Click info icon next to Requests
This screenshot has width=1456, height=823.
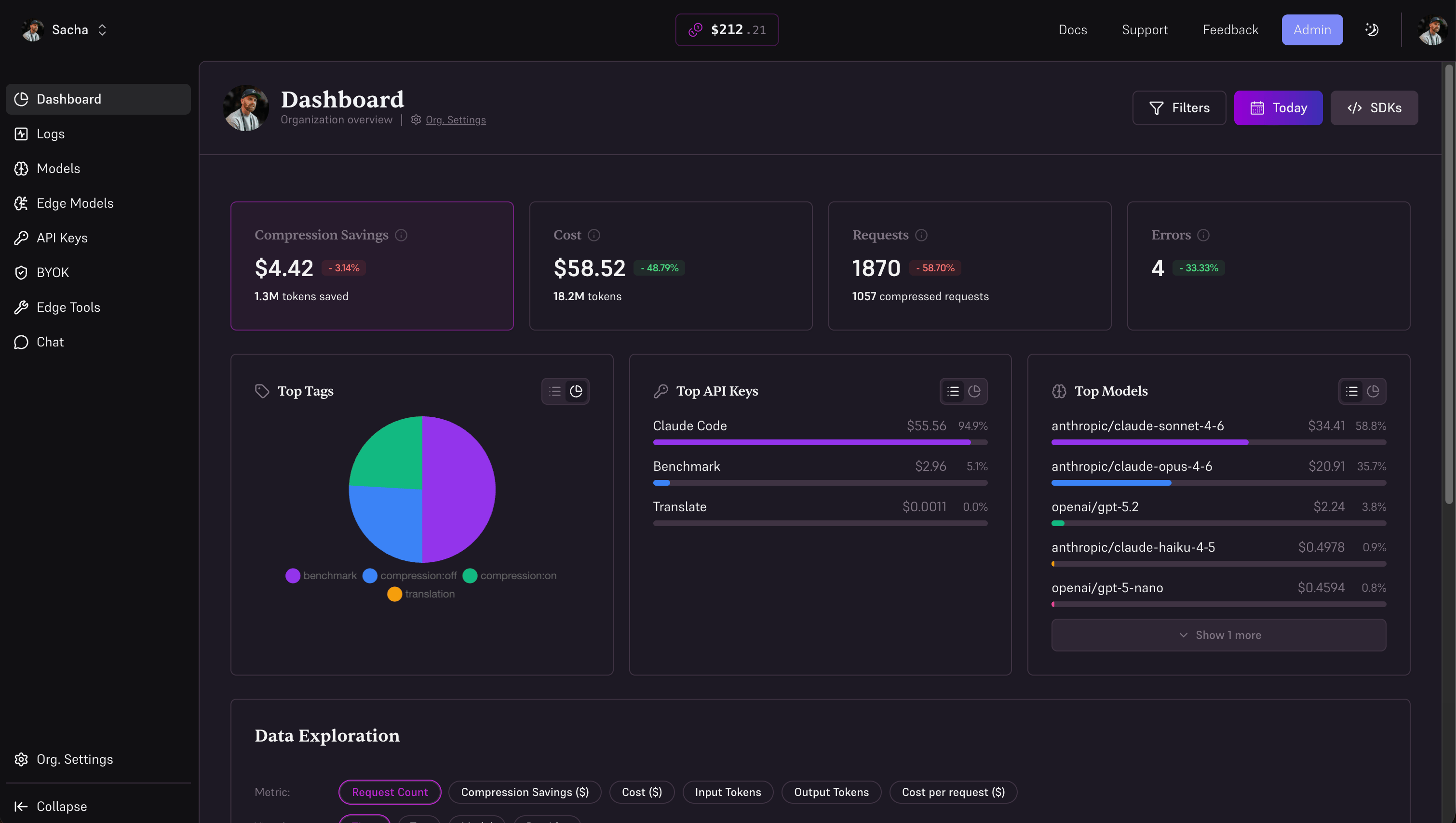coord(921,235)
